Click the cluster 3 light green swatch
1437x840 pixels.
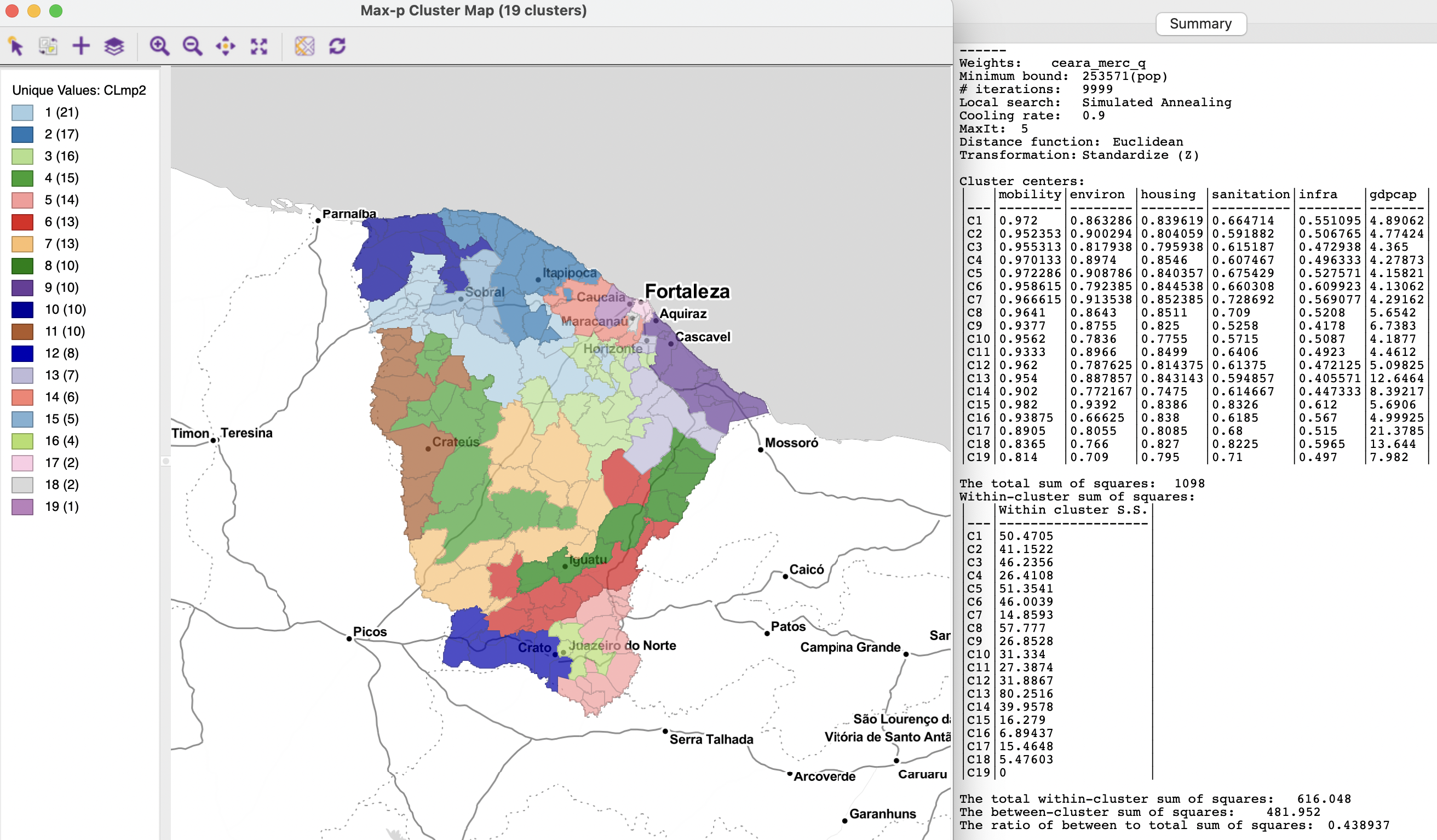point(22,156)
